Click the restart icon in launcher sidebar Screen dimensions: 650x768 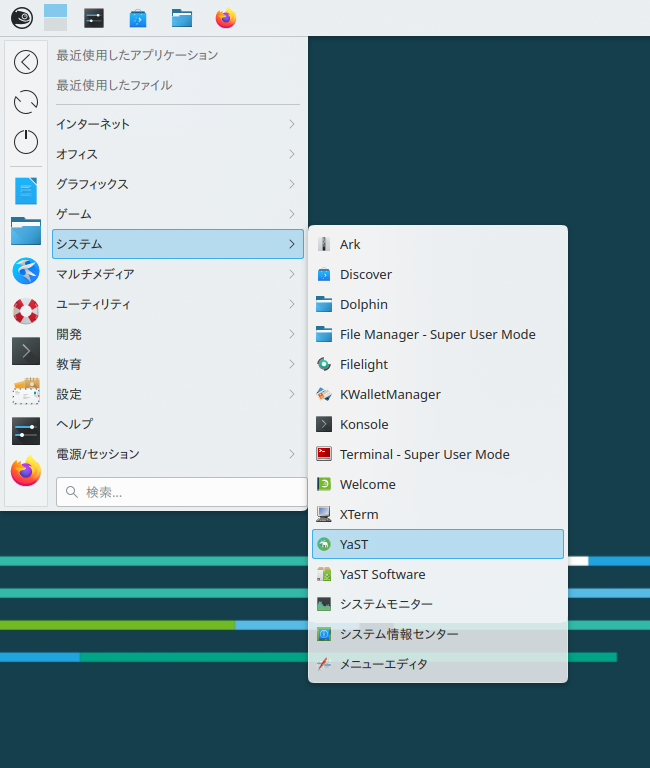(x=26, y=102)
